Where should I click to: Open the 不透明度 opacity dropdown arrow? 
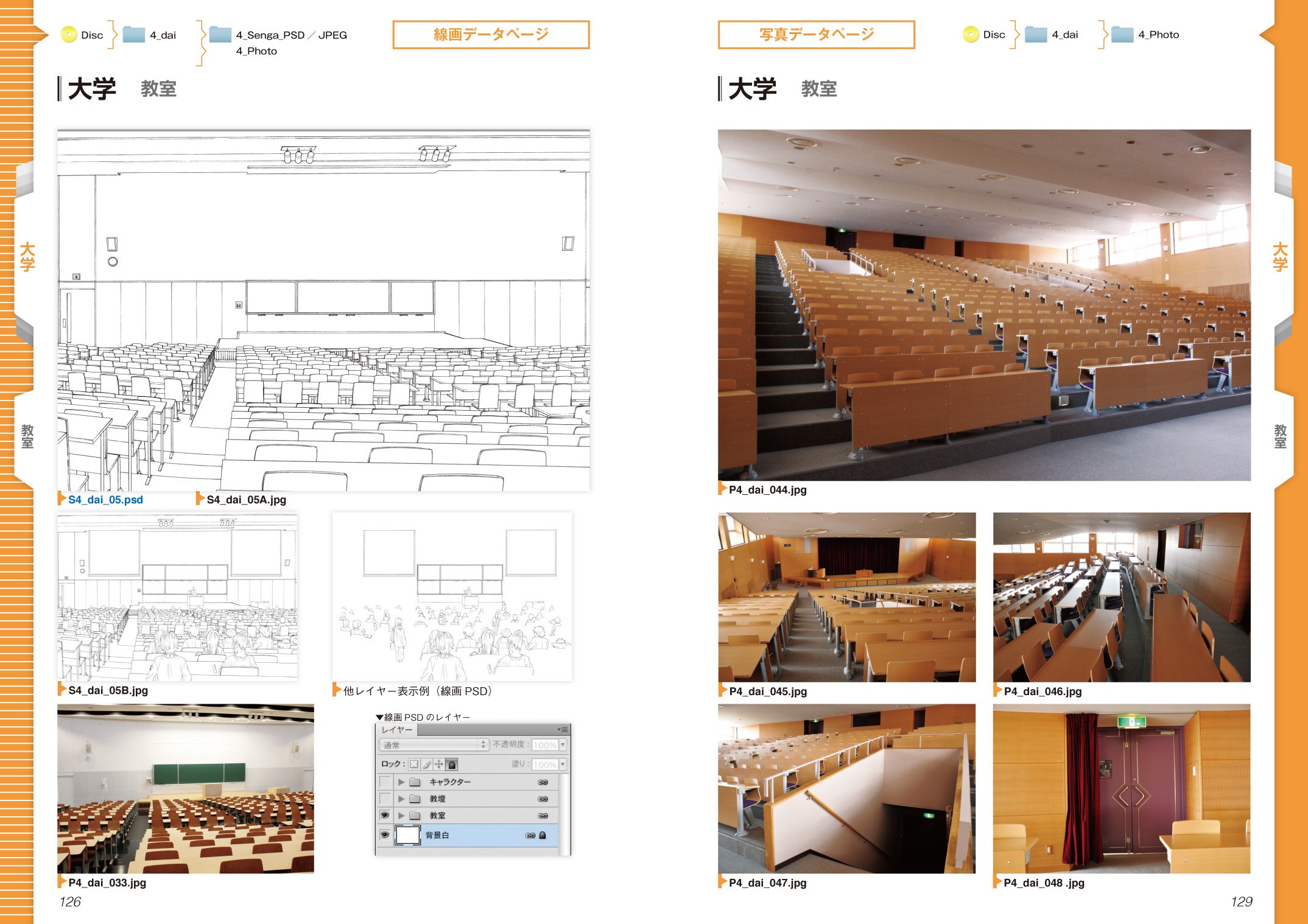[563, 745]
